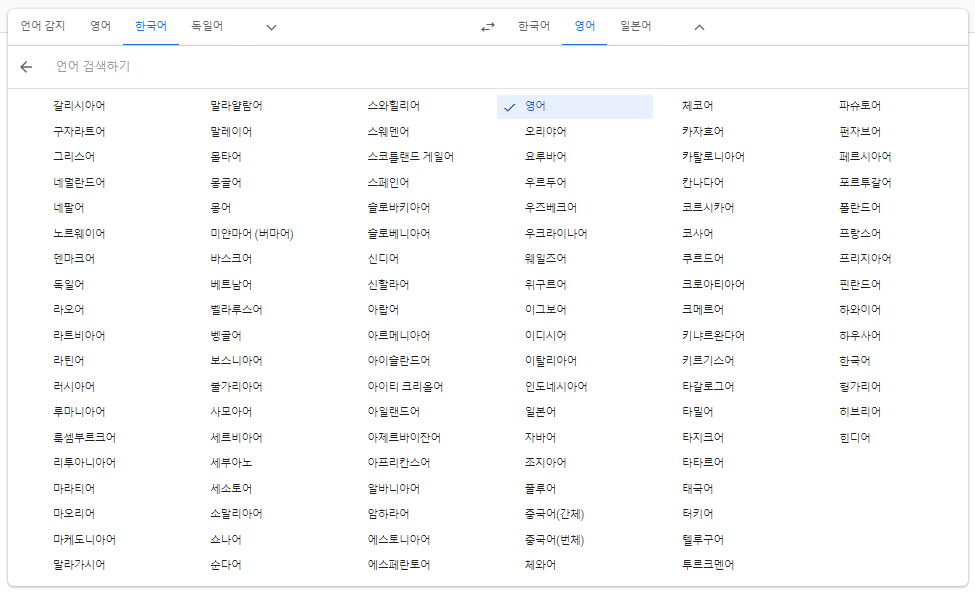Select the 독일어 source language tab

pyautogui.click(x=207, y=26)
